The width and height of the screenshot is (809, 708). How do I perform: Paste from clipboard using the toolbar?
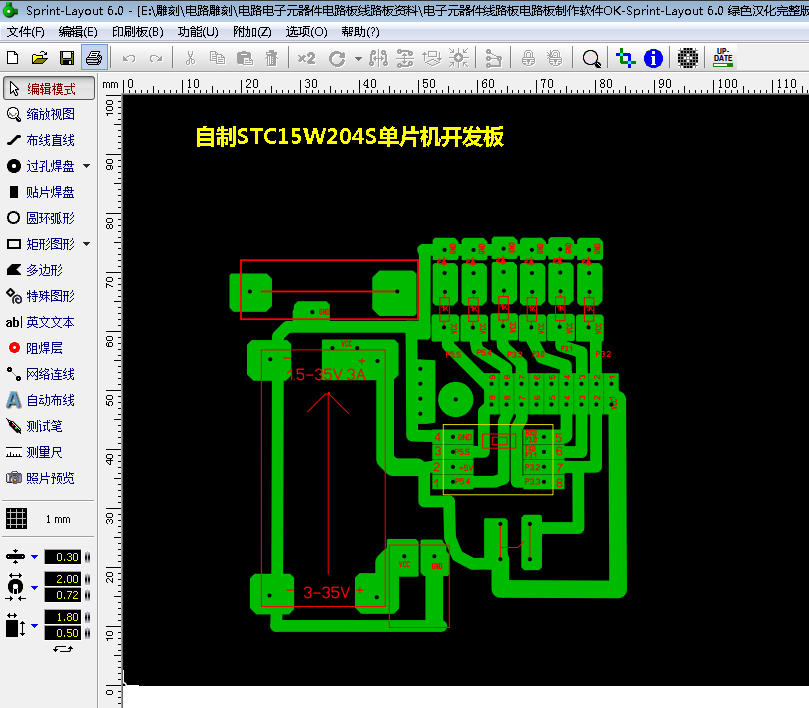[245, 58]
